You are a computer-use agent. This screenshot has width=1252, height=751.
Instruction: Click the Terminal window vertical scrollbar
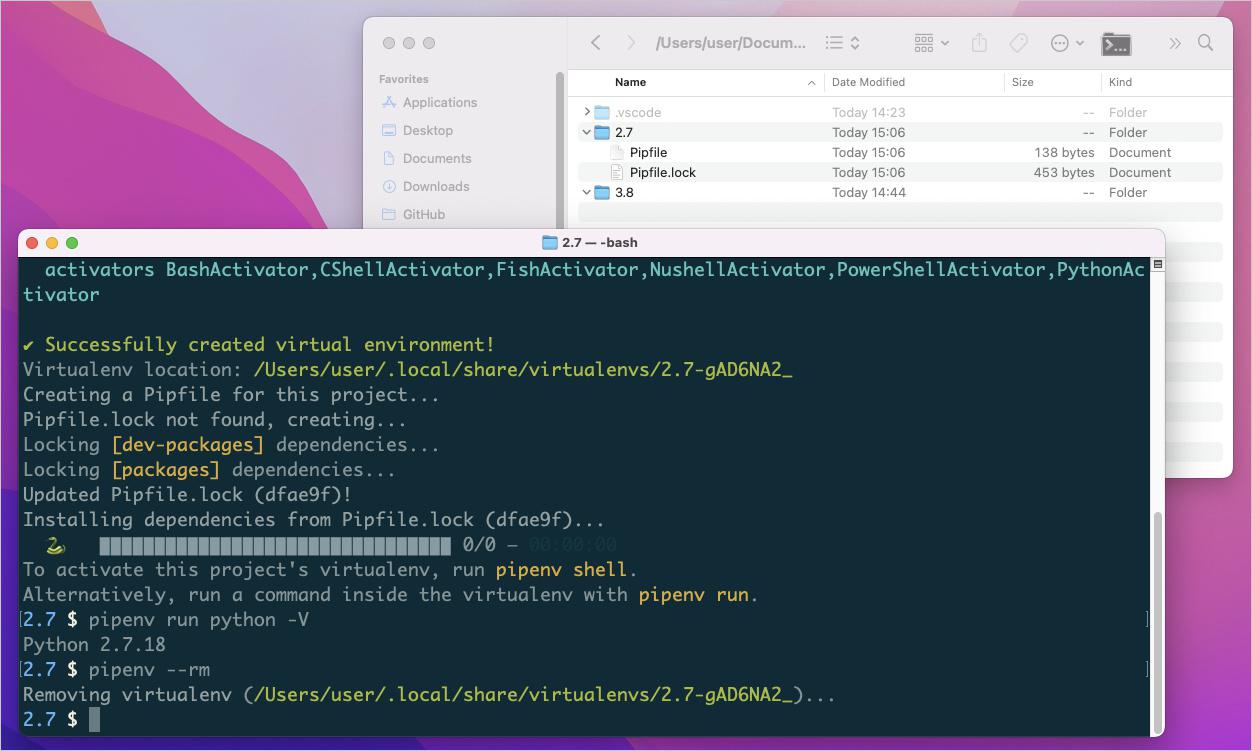coord(1158,620)
